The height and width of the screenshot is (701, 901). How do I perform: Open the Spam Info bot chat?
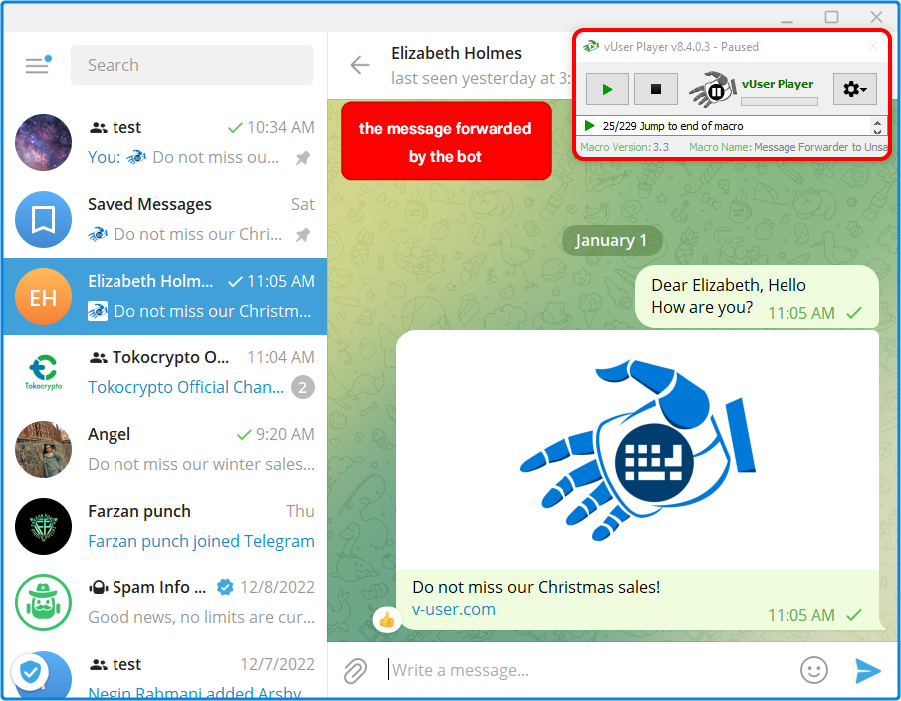[x=165, y=602]
